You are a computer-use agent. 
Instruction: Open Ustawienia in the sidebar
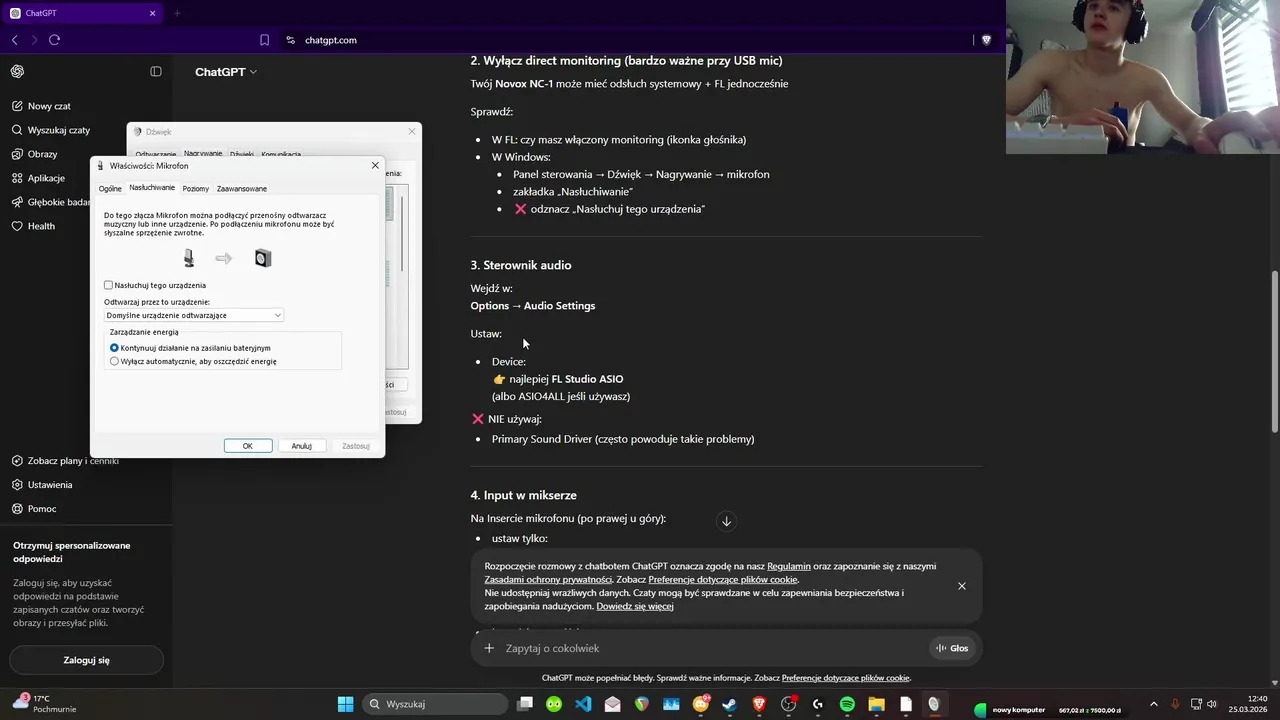(50, 485)
